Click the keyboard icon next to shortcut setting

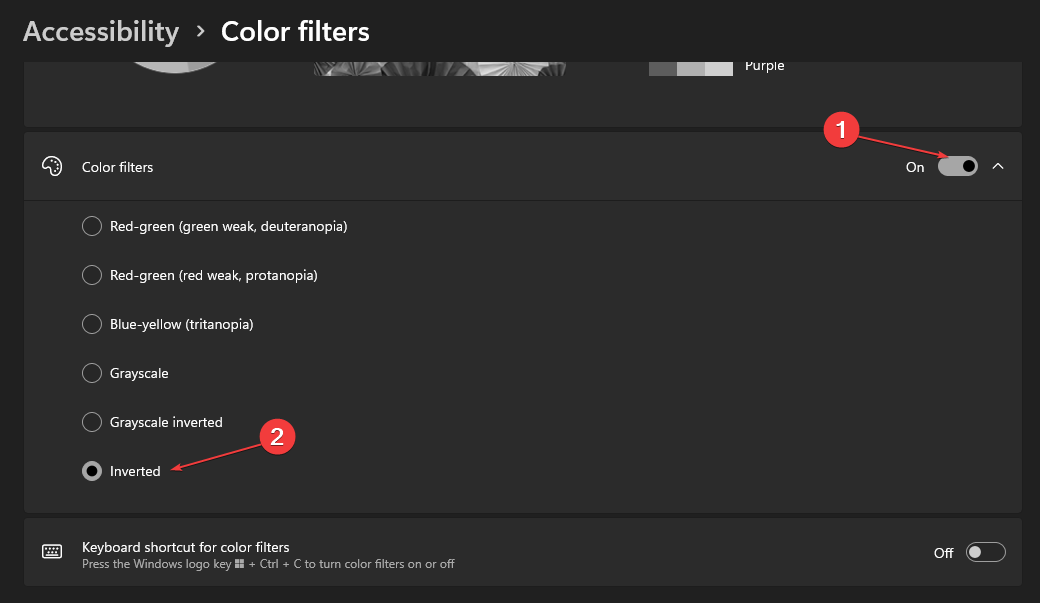point(51,551)
